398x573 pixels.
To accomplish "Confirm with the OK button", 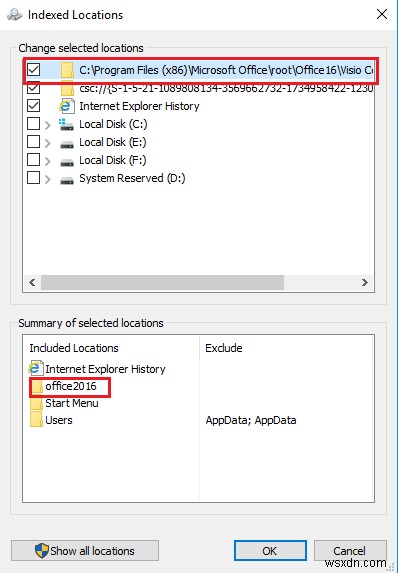I will pos(270,550).
